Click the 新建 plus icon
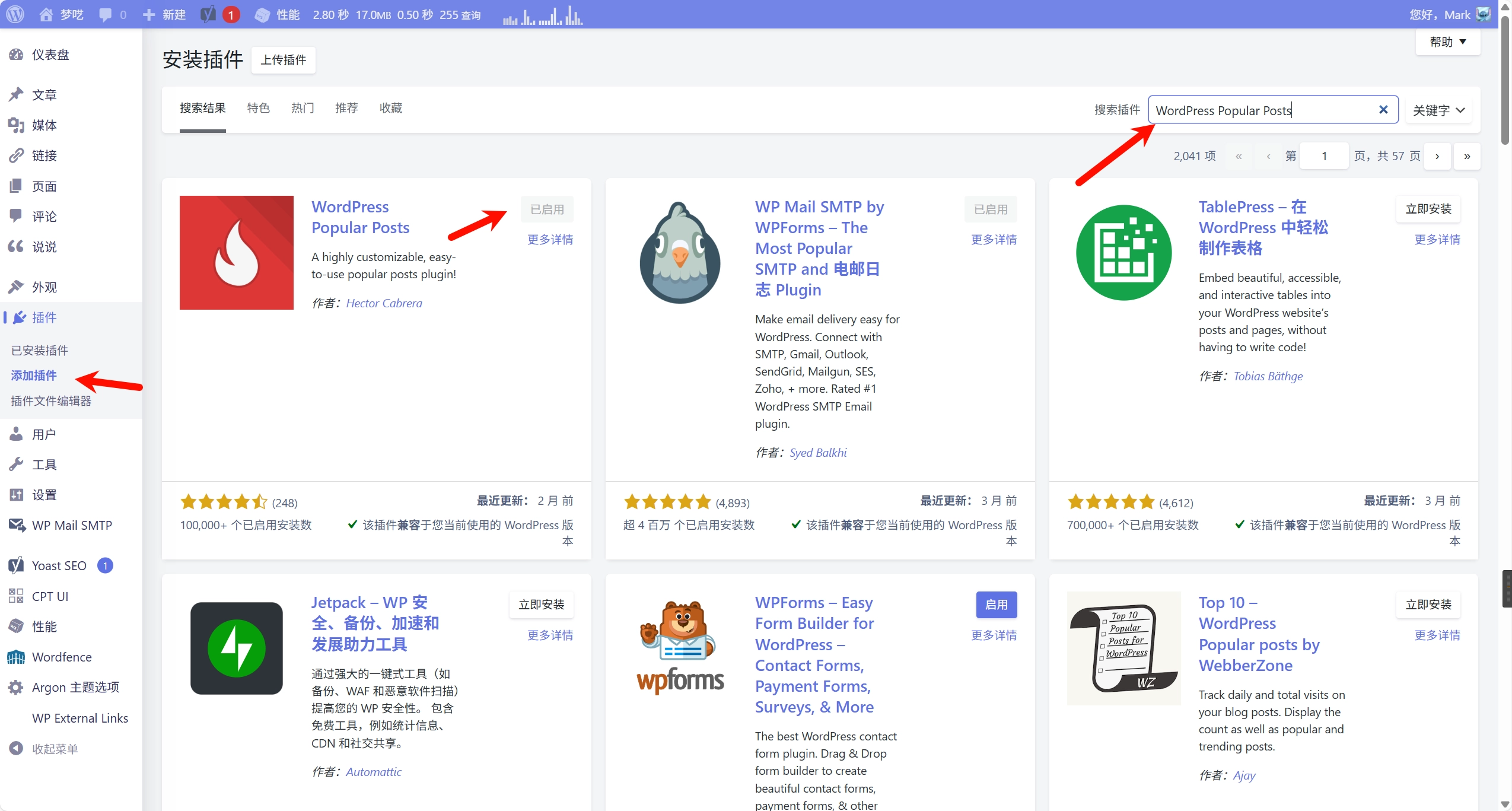This screenshot has width=1512, height=811. pyautogui.click(x=149, y=15)
